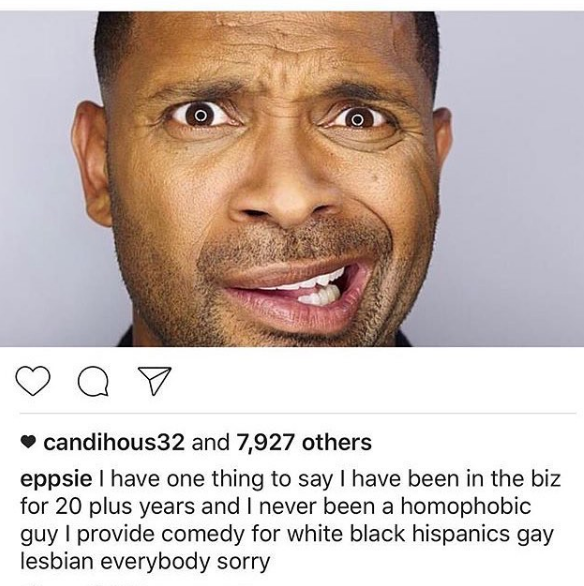The width and height of the screenshot is (584, 586).
Task: Tap the small filled heart beside candihous32
Action: 28,443
